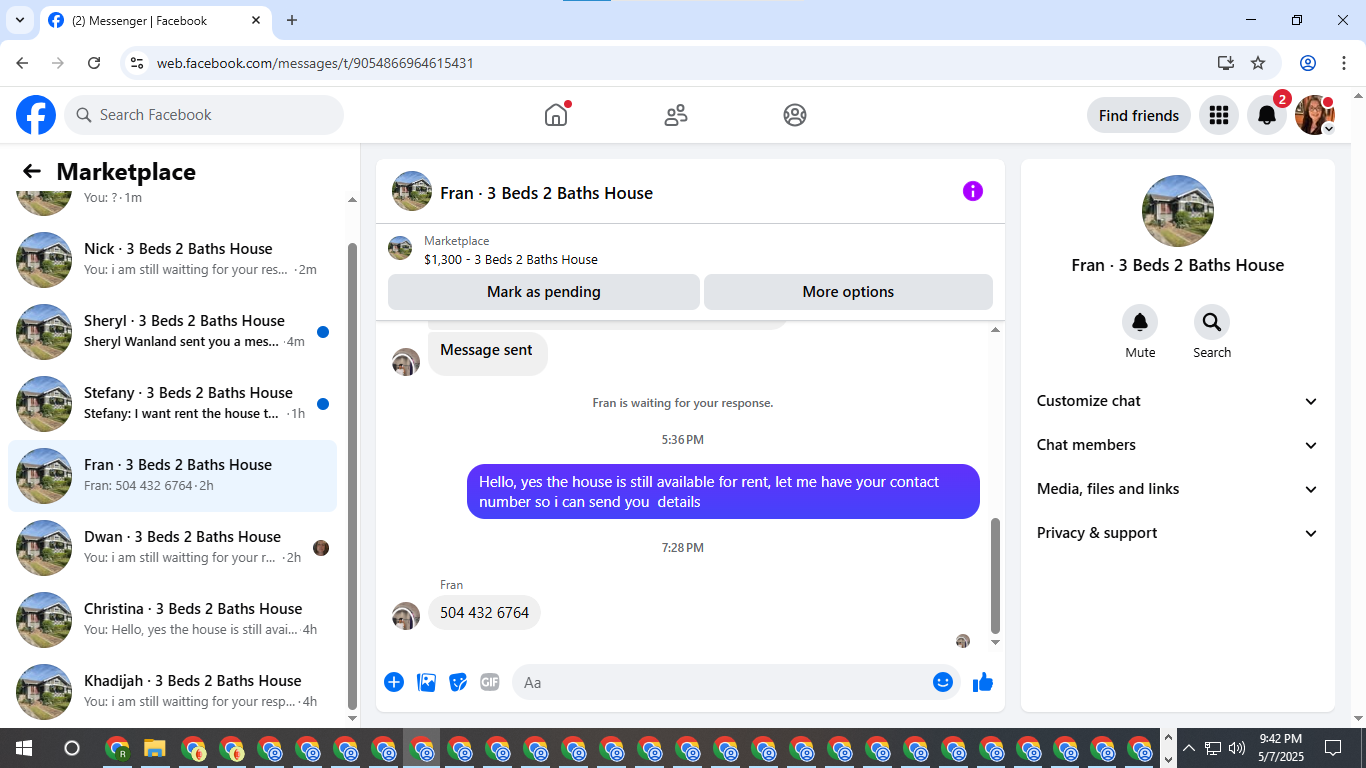
Task: Open the install app icon in address bar
Action: [1226, 63]
